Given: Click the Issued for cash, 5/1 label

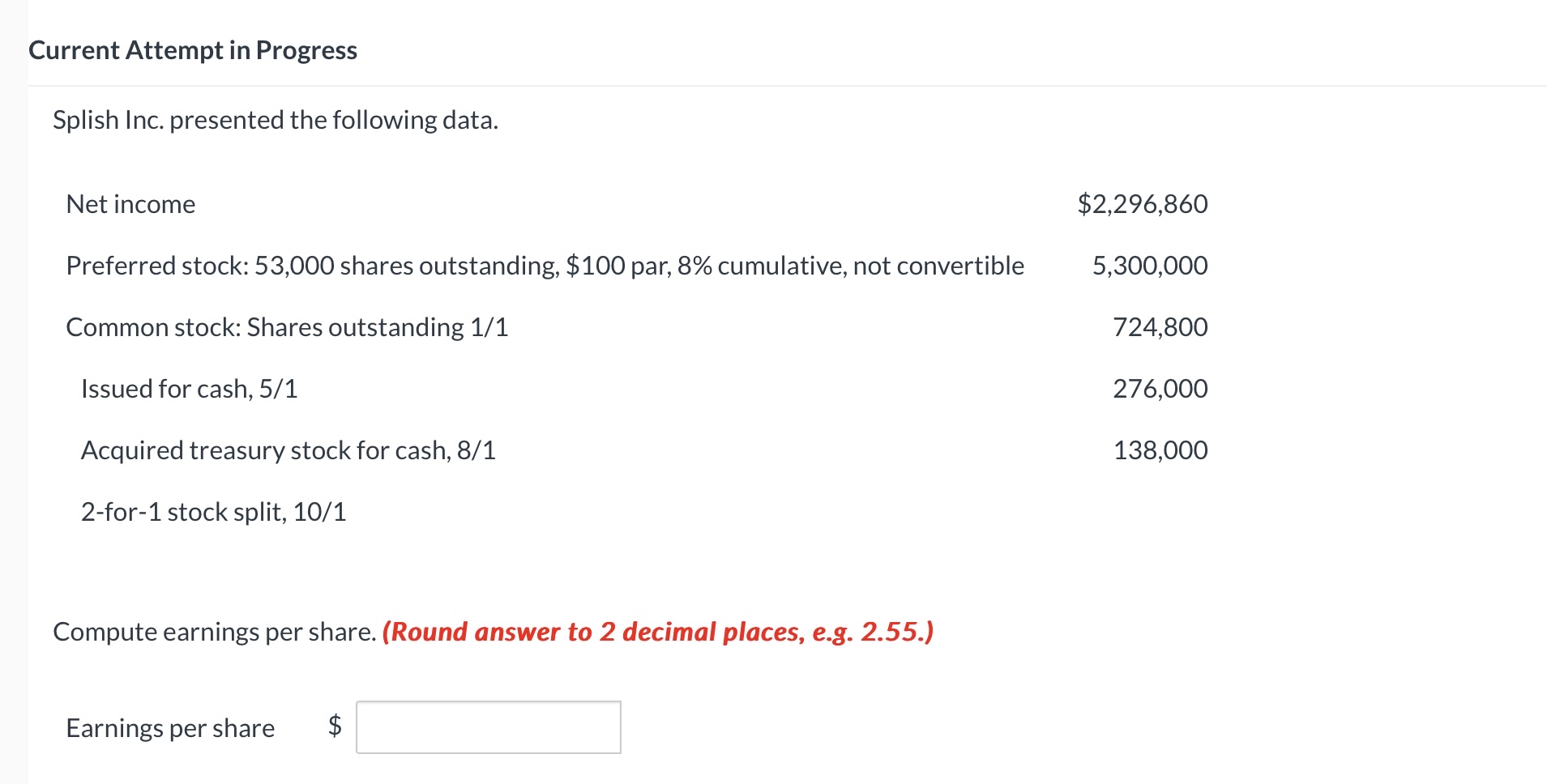Looking at the screenshot, I should (x=189, y=389).
